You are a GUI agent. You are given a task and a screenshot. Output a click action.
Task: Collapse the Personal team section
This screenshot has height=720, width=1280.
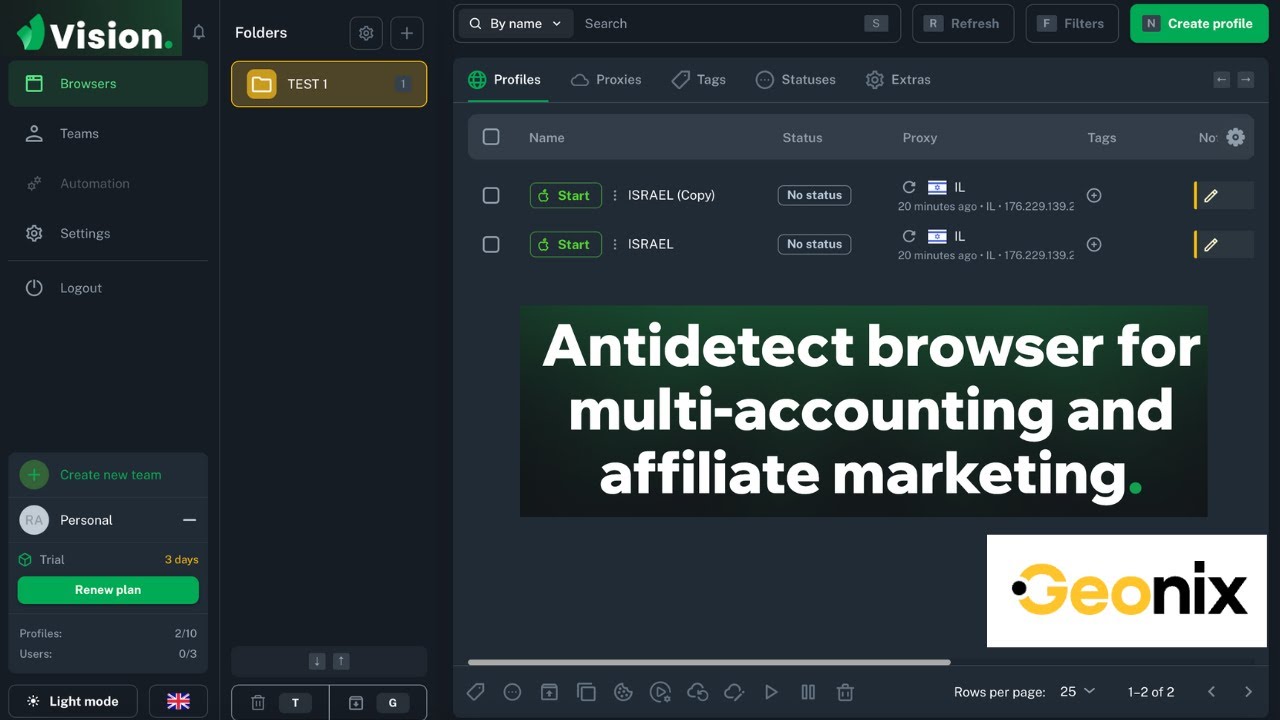coord(189,520)
